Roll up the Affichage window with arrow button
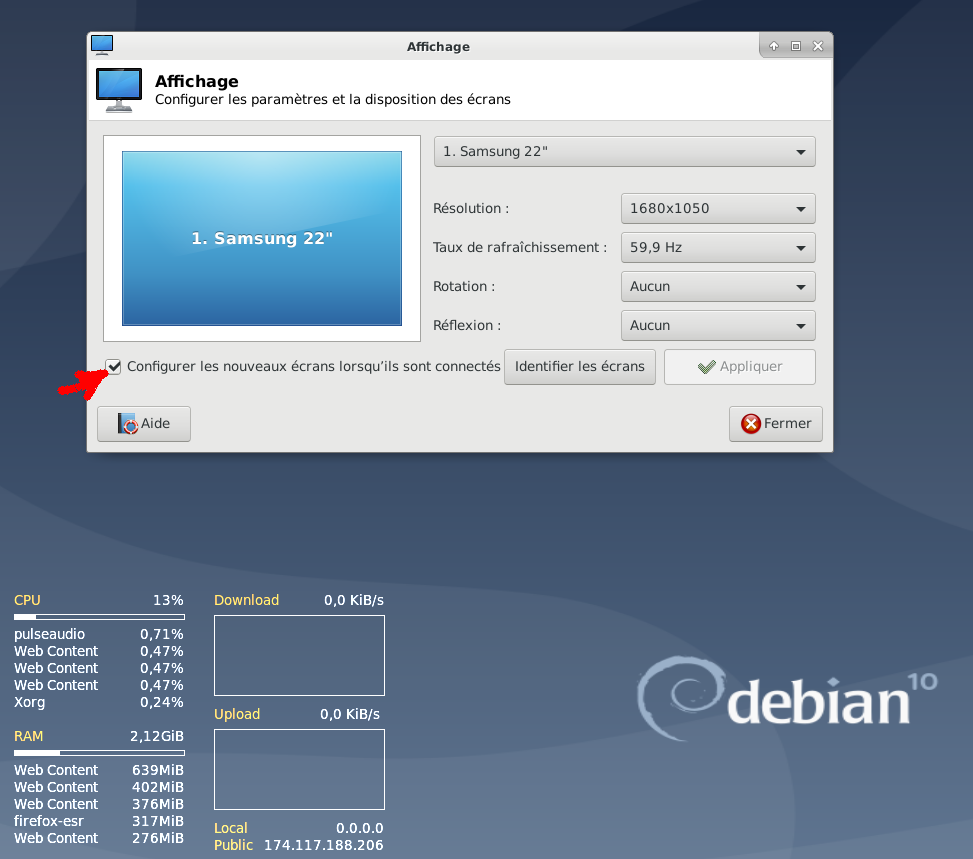This screenshot has width=973, height=859. 774,46
